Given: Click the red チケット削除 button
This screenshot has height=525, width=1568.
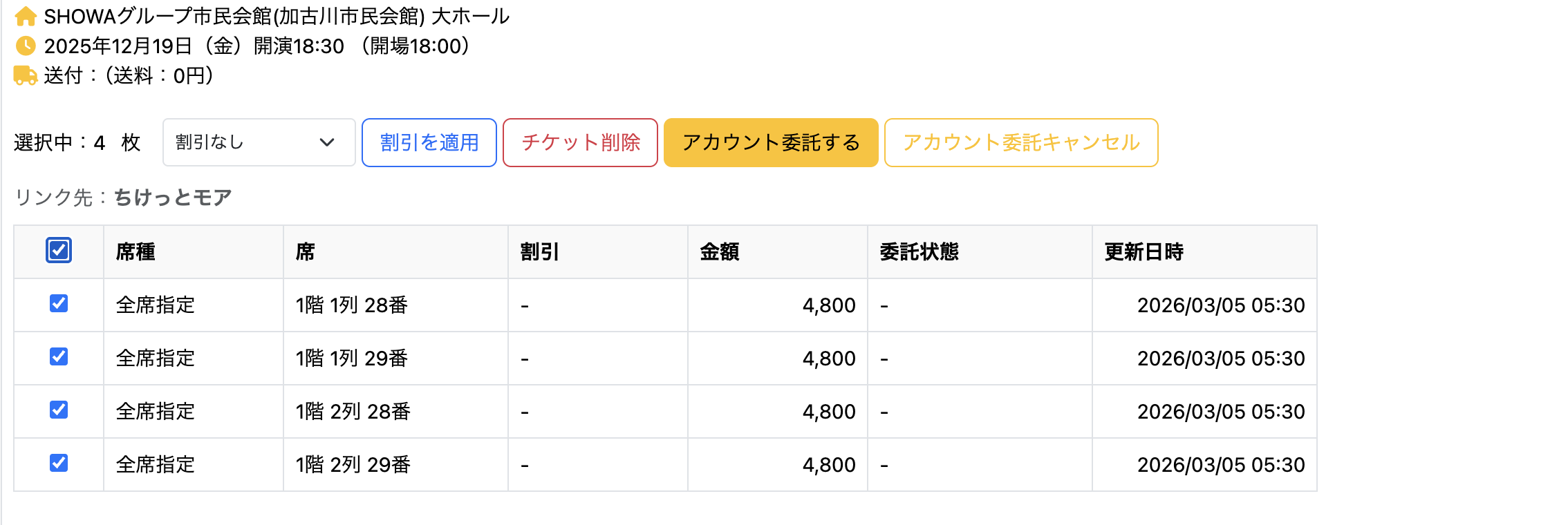Looking at the screenshot, I should tap(579, 142).
